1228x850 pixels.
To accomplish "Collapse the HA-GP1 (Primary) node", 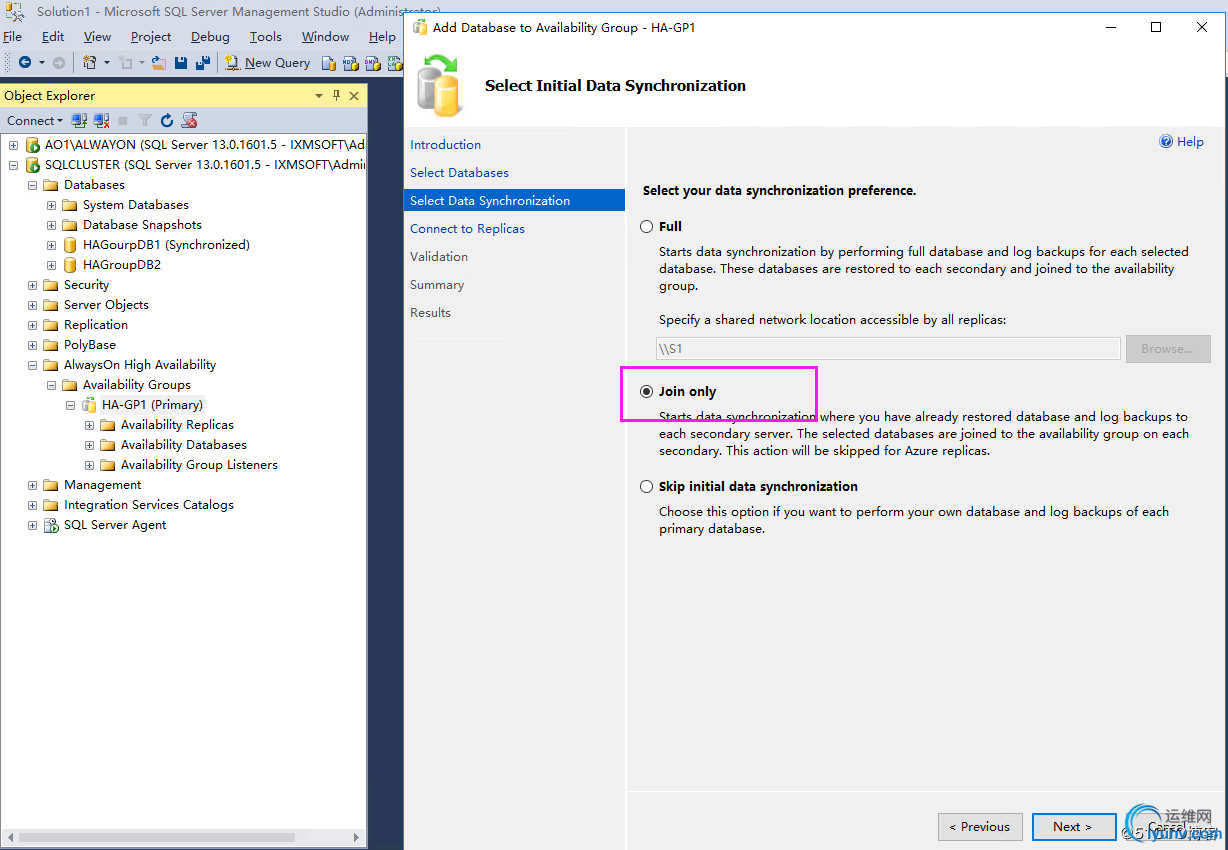I will (x=71, y=404).
